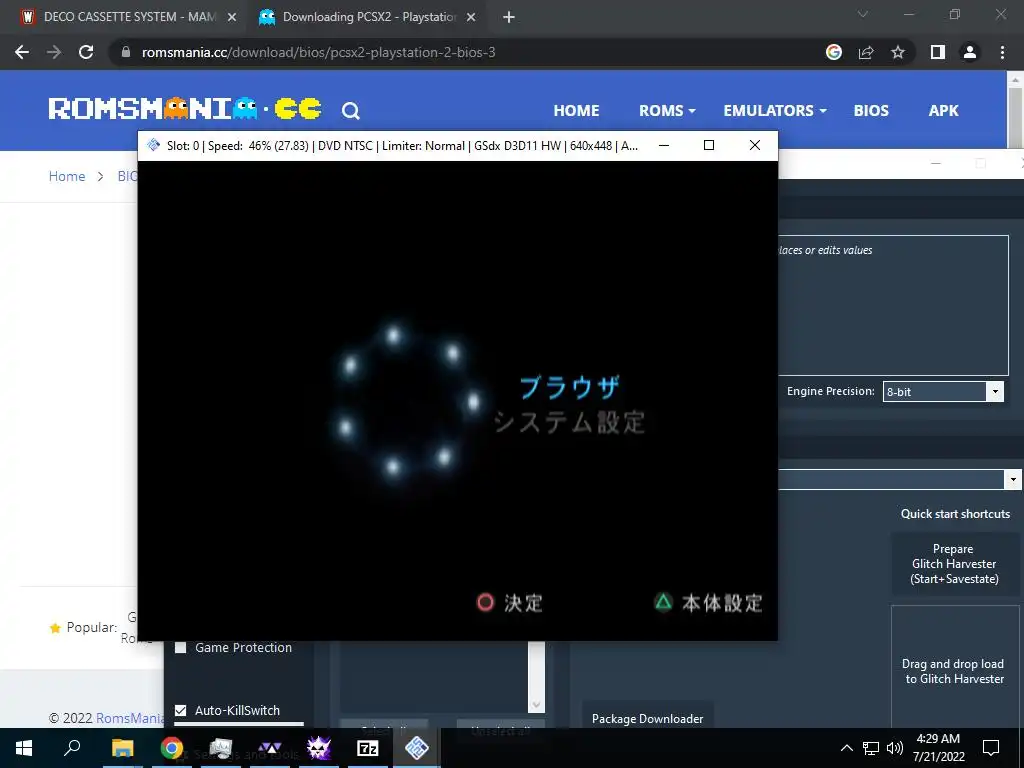Open the 7-Zip taskbar icon
Screen dimensions: 1024x768
(x=368, y=748)
